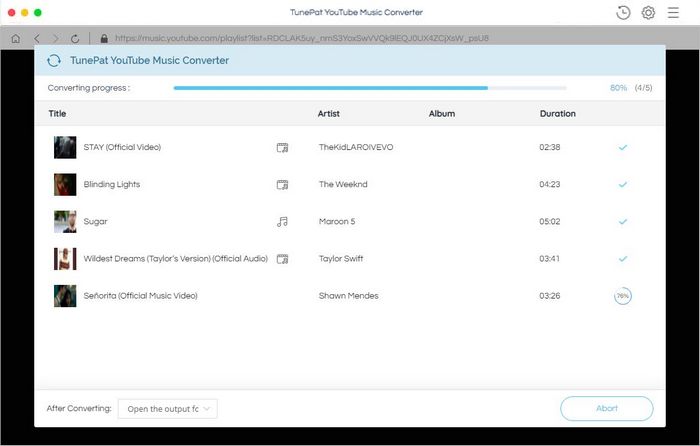
Task: Select the STAY (Official Video) title
Action: coord(122,147)
